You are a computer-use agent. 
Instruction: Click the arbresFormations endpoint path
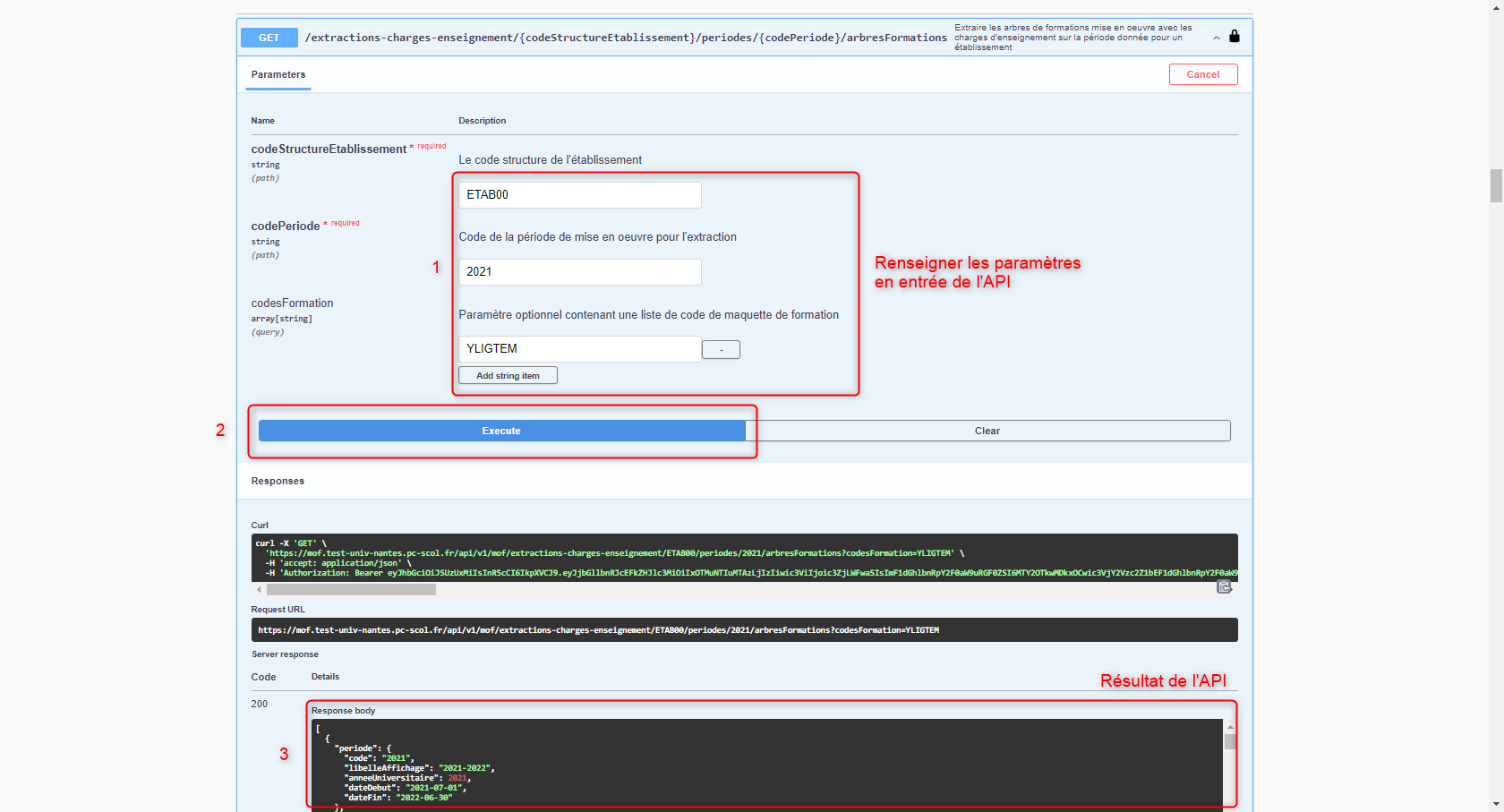coord(625,38)
